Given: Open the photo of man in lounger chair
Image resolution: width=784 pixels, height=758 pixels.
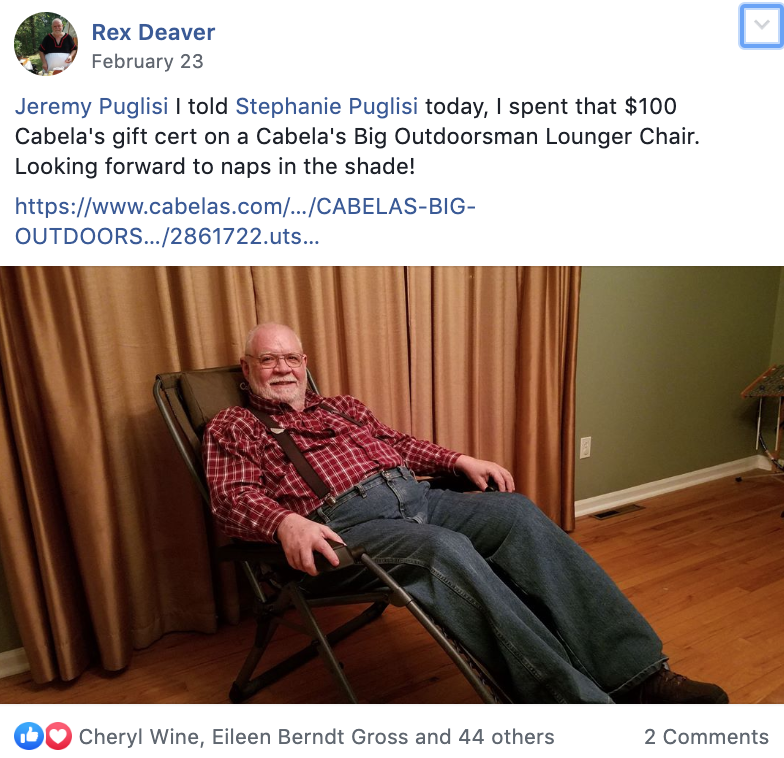Looking at the screenshot, I should pyautogui.click(x=392, y=485).
